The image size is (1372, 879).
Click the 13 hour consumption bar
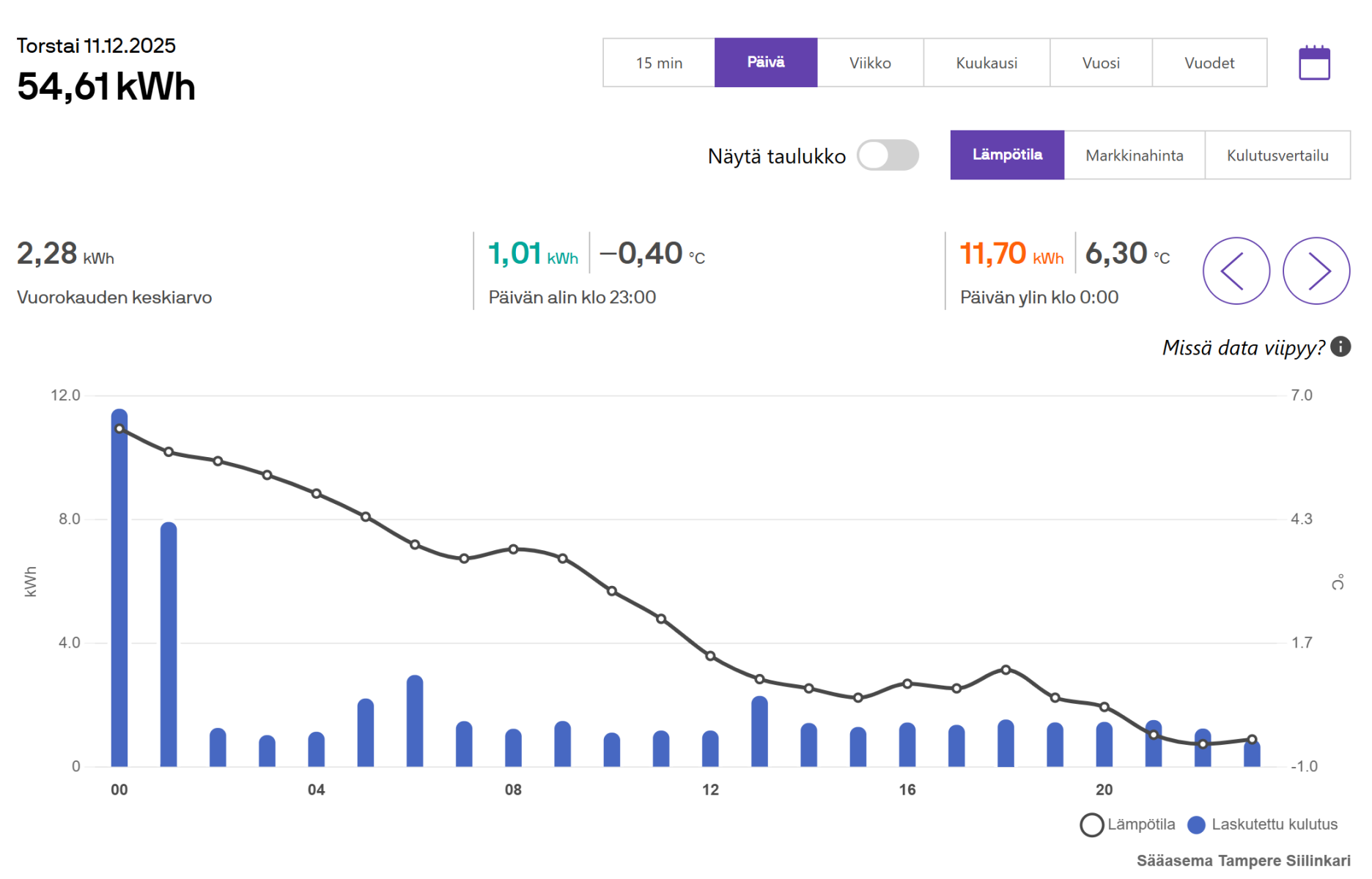(x=759, y=731)
